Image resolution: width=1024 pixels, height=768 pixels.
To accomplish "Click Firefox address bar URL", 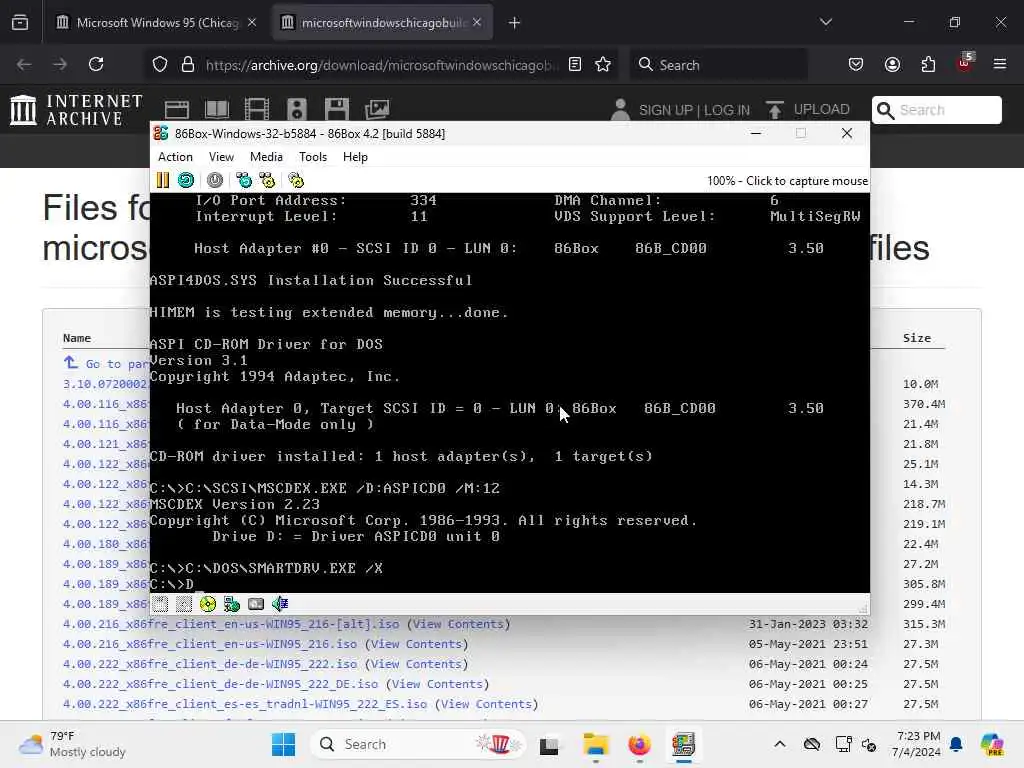I will (381, 65).
